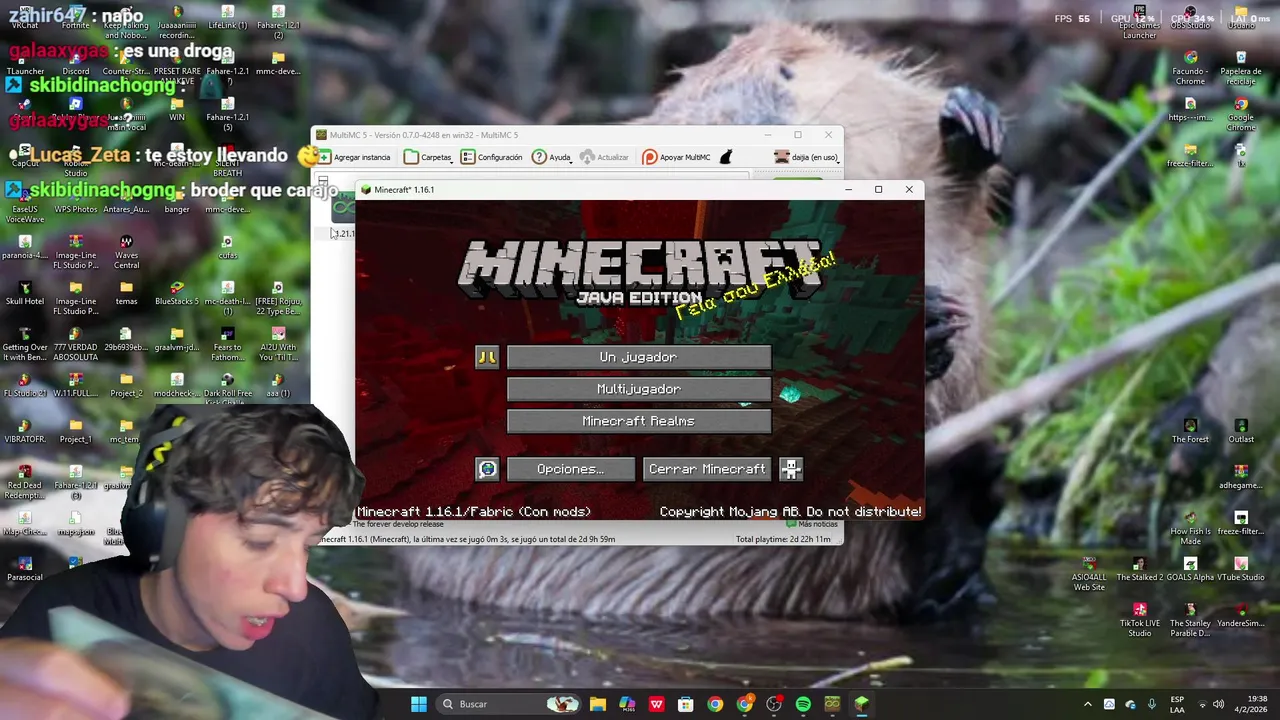
Task: Open the volume tray icon
Action: coord(1220,704)
